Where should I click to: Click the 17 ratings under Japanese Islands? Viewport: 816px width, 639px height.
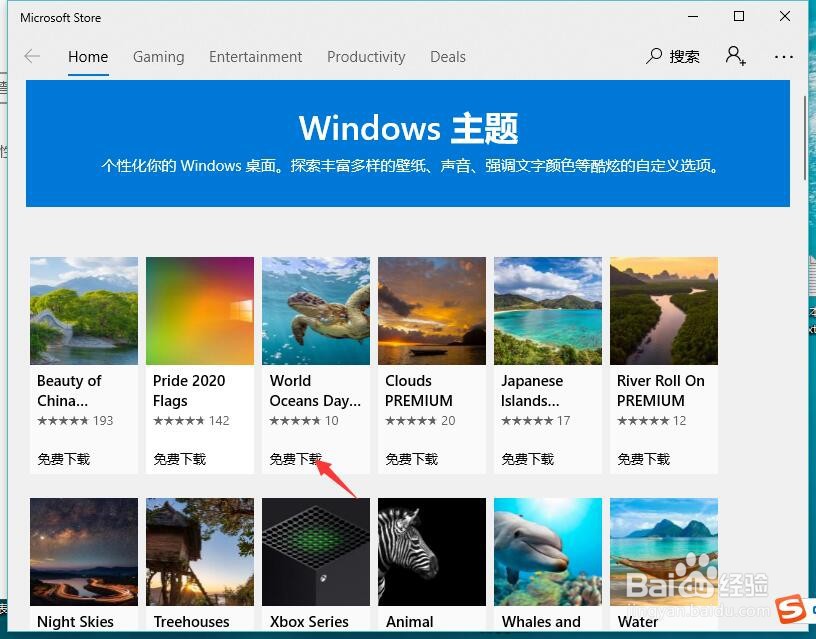[564, 420]
